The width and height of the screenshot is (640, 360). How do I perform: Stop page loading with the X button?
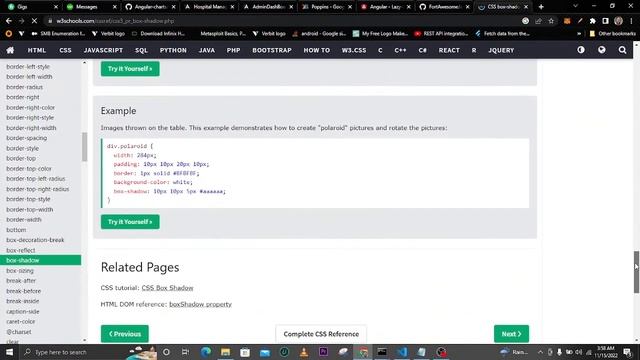click(x=34, y=21)
